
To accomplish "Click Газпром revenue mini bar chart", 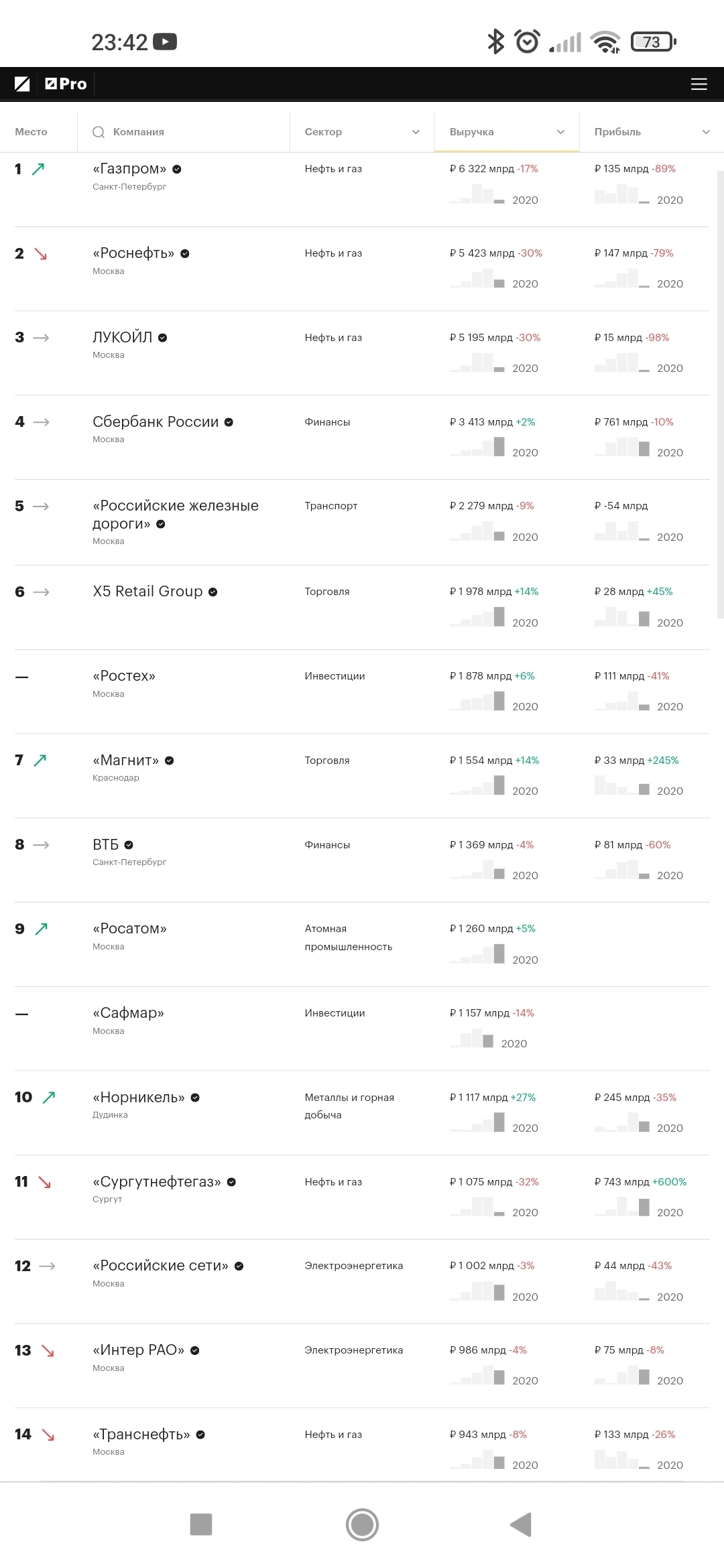I will point(477,194).
